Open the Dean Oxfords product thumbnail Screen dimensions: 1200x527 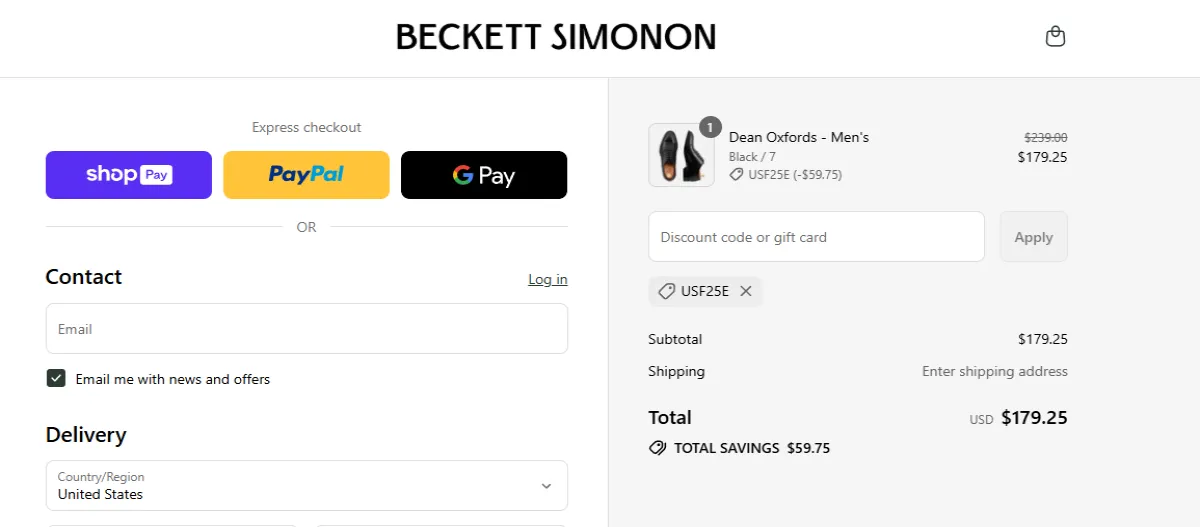[x=681, y=155]
